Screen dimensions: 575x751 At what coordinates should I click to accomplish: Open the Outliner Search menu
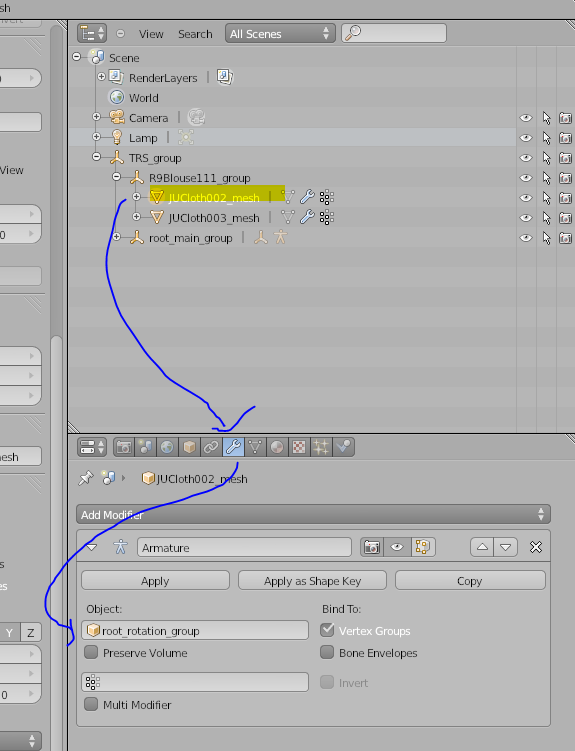tap(195, 34)
